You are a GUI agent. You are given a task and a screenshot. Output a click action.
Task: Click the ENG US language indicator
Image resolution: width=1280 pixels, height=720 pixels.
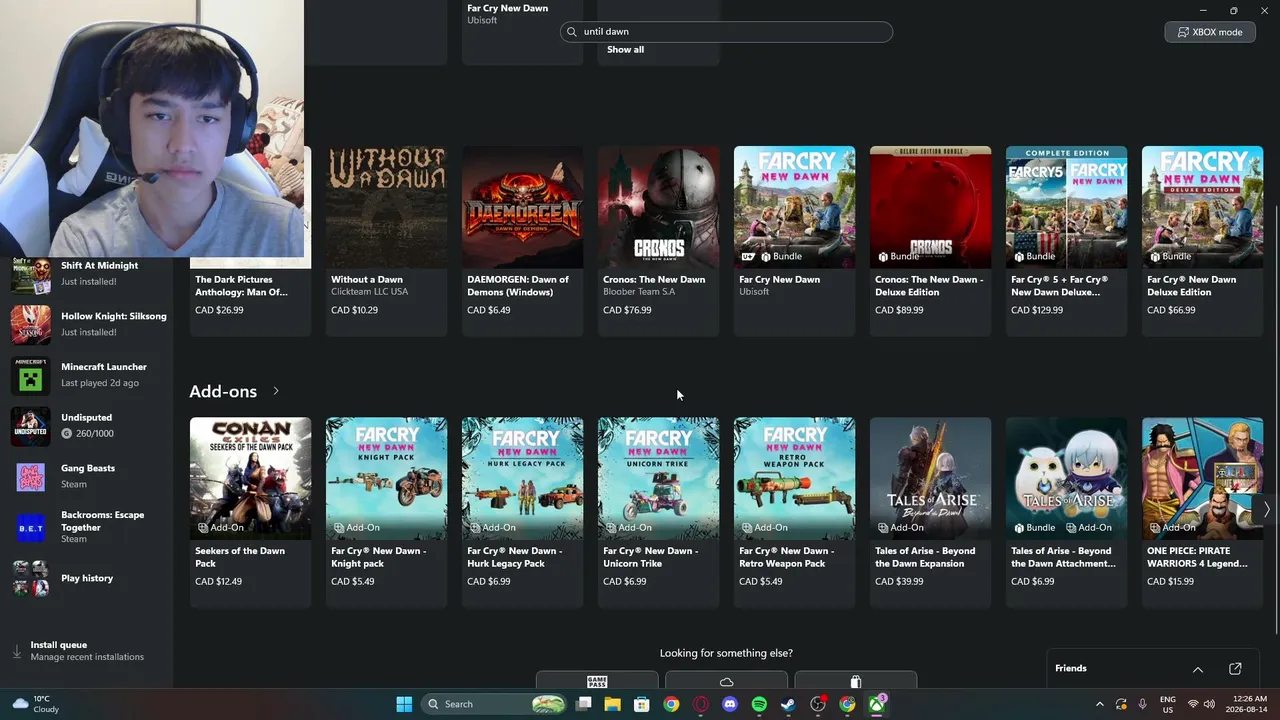pyautogui.click(x=1168, y=704)
